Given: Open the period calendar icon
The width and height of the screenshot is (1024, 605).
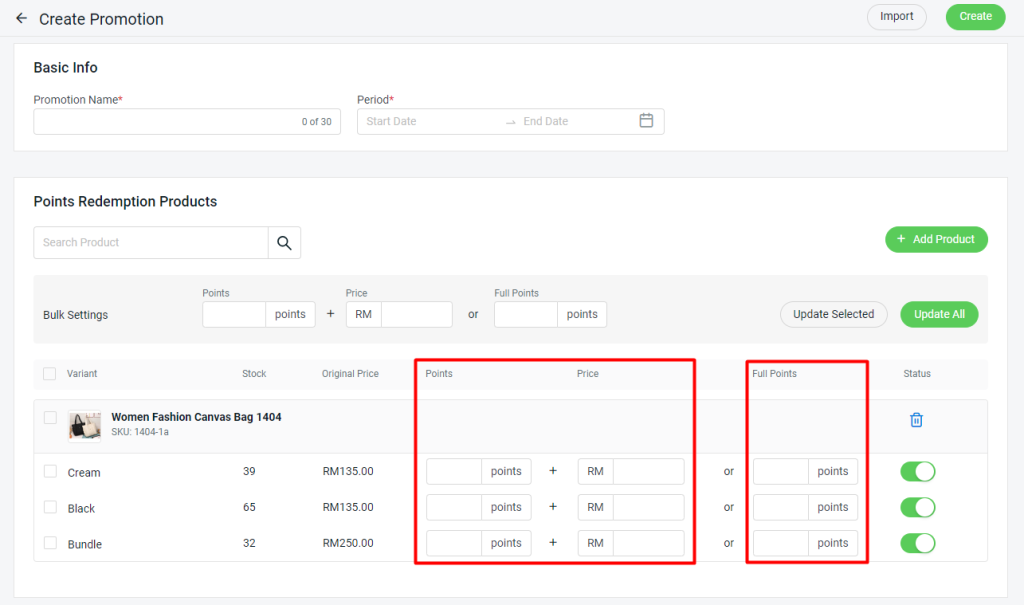Looking at the screenshot, I should 646,121.
